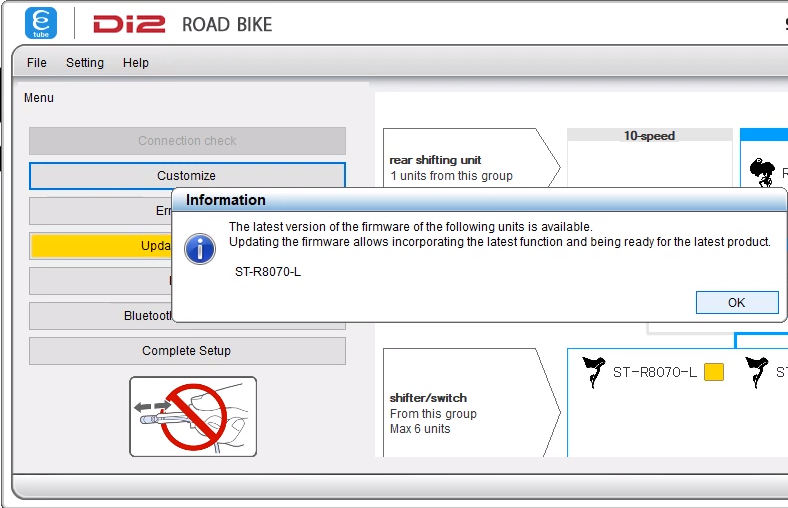Click the no-shifting warning illustration
This screenshot has height=508, width=788.
pyautogui.click(x=193, y=417)
